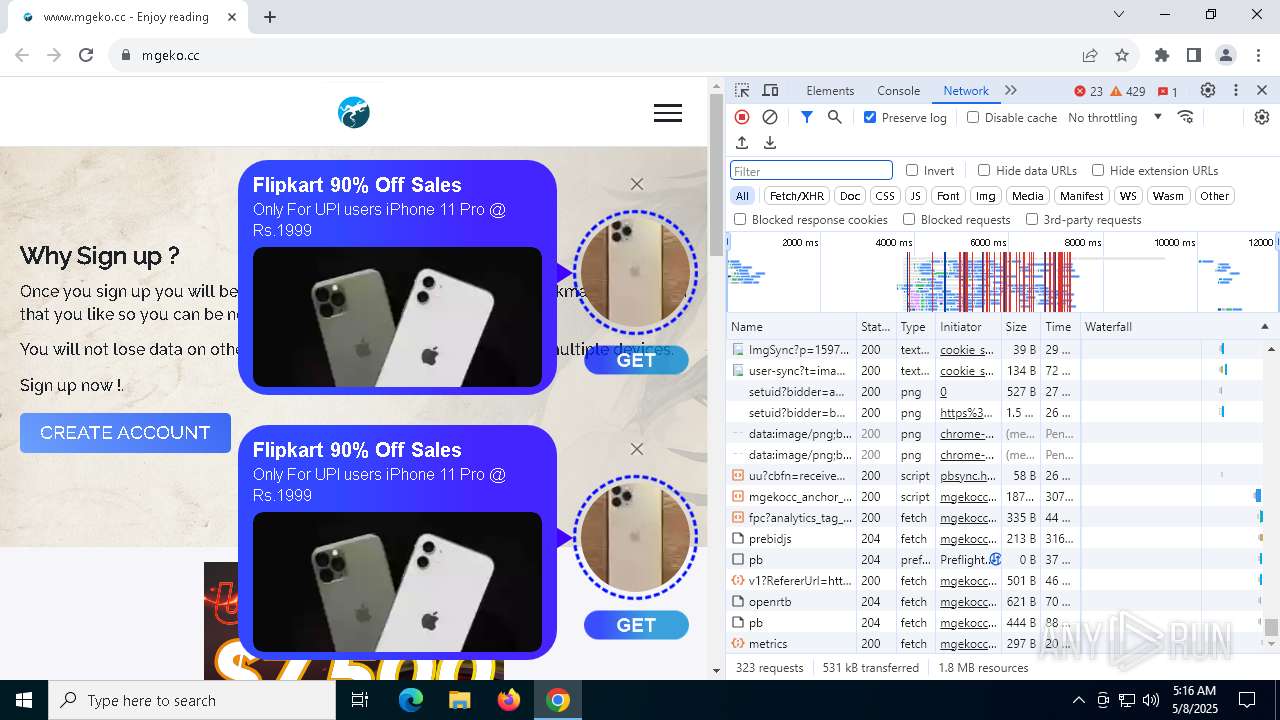
Task: Expand more DevTools tabs chevron
Action: (x=1011, y=90)
